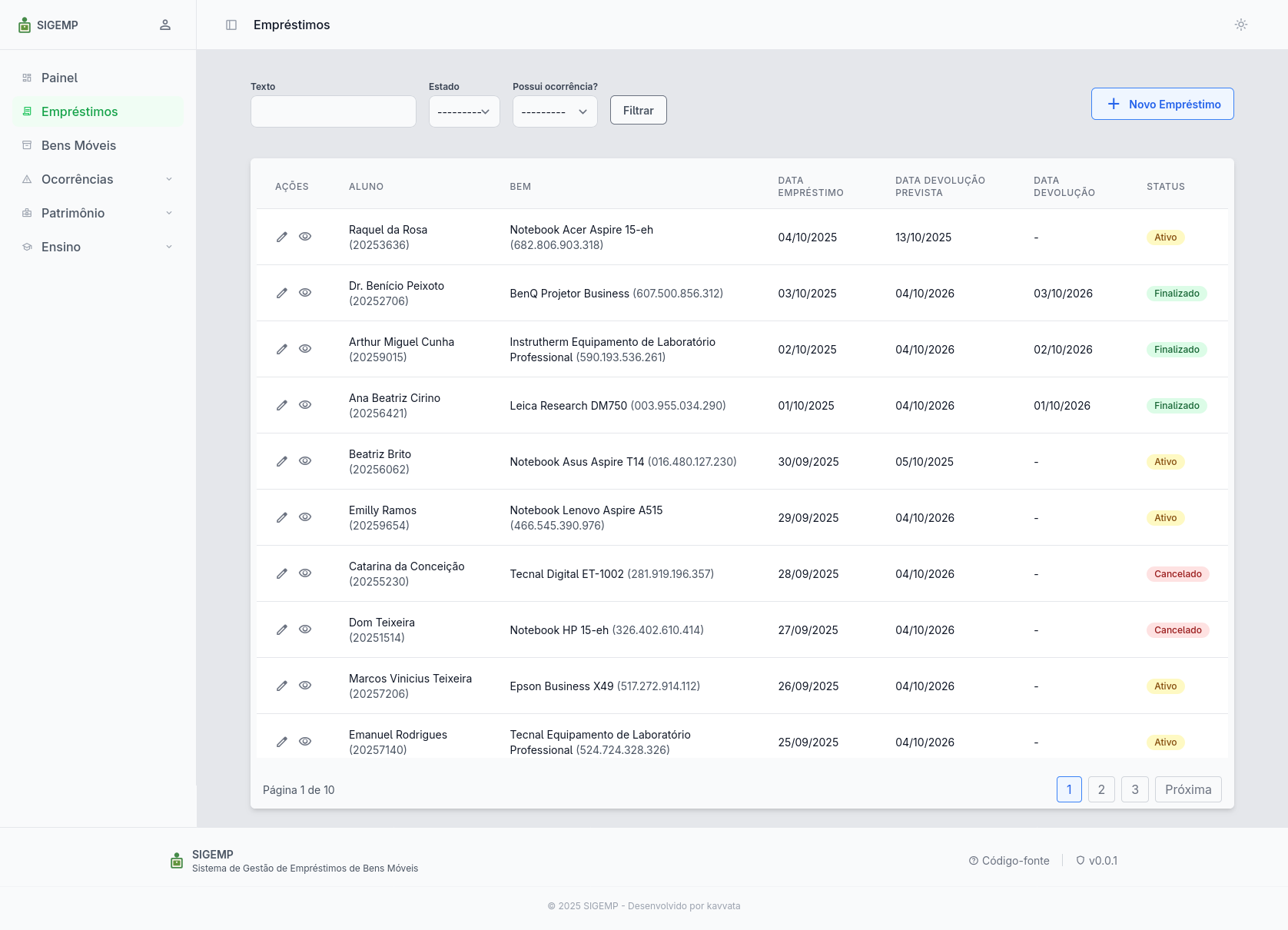
Task: Edit loan of Emanuel Rodrigues
Action: click(282, 742)
